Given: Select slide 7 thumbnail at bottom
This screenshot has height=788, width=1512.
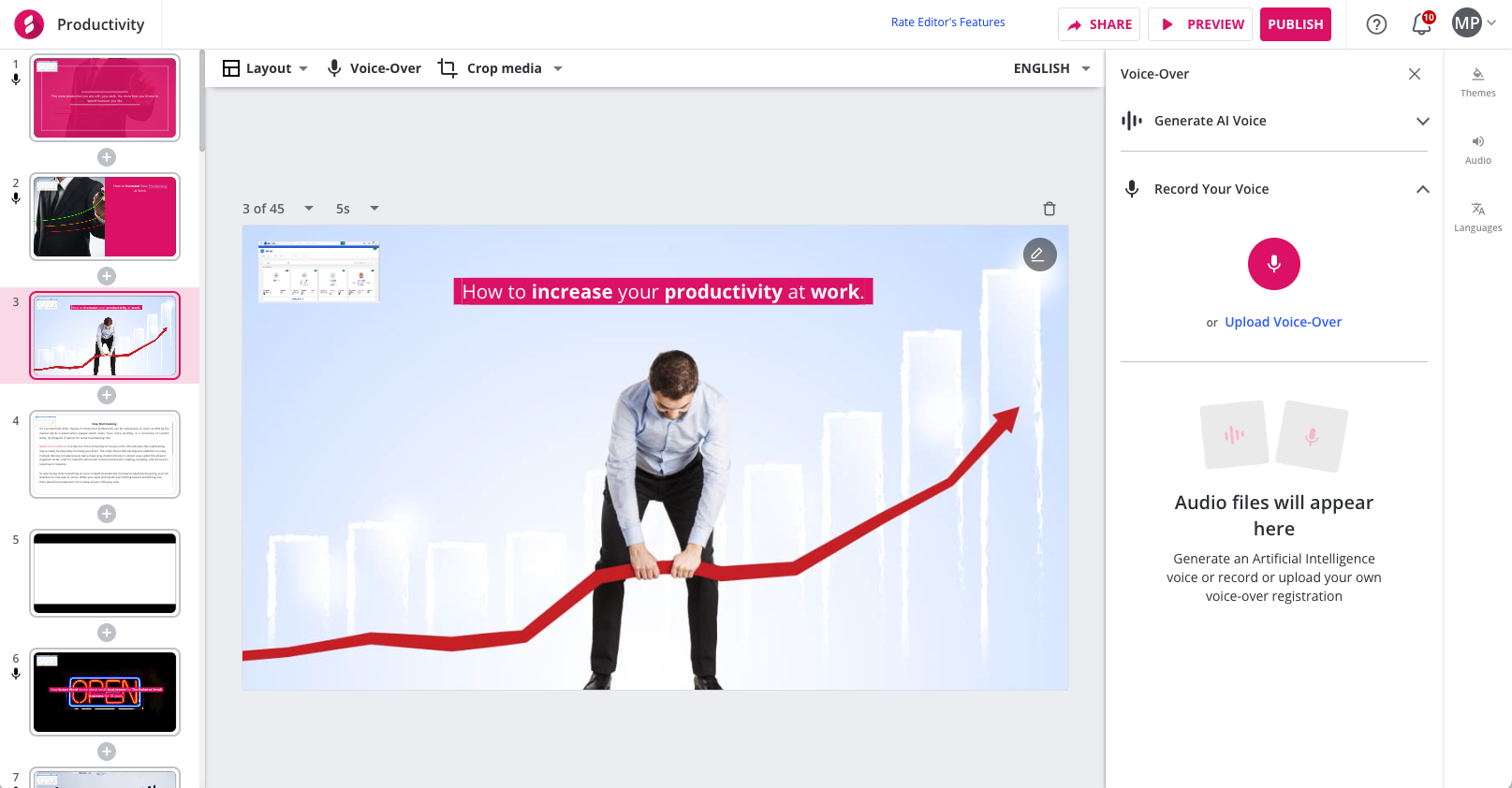Looking at the screenshot, I should (105, 778).
